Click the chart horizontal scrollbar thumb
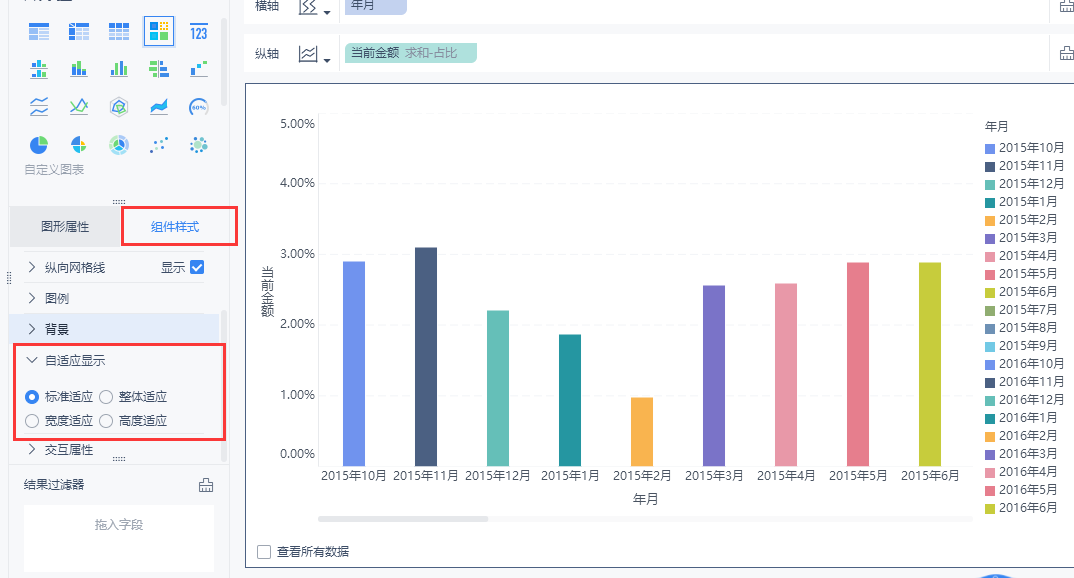This screenshot has height=578, width=1074. [402, 519]
